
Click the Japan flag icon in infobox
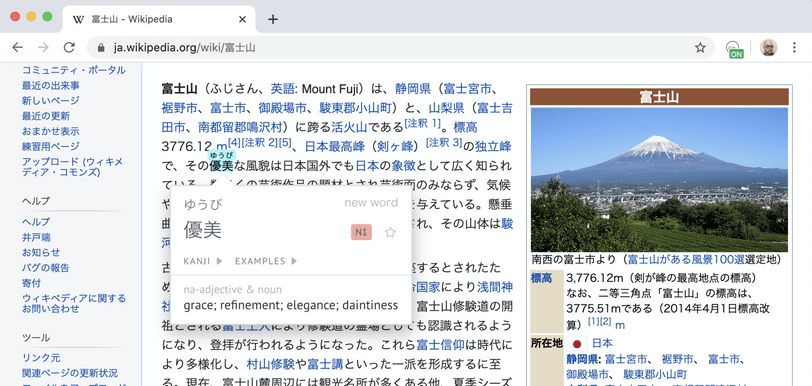(x=577, y=344)
